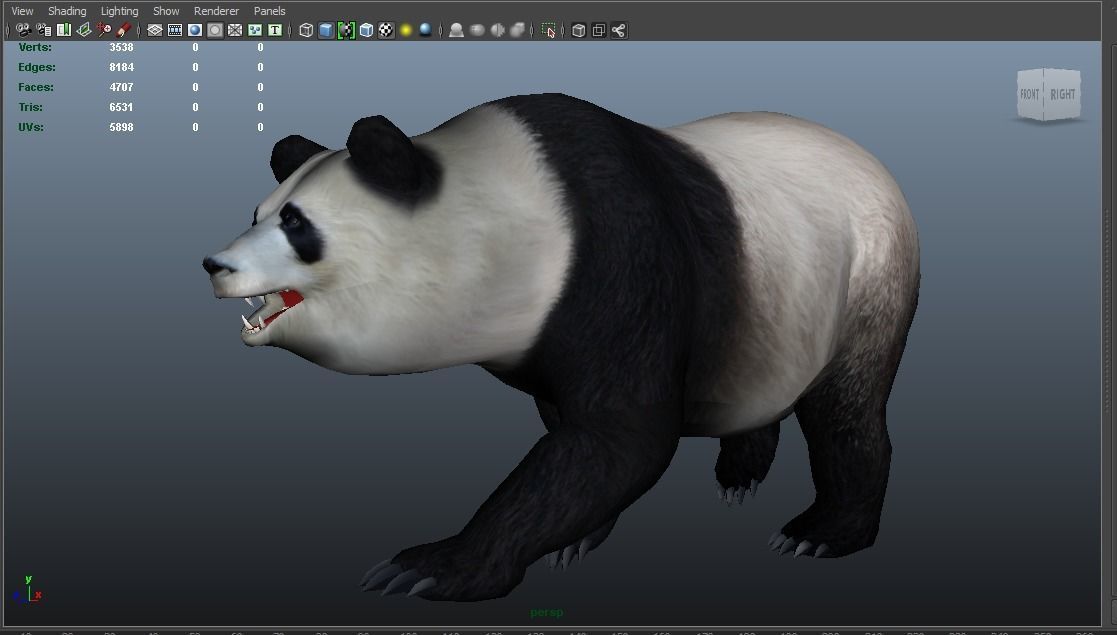Enable the X-Ray cube icon

578,30
